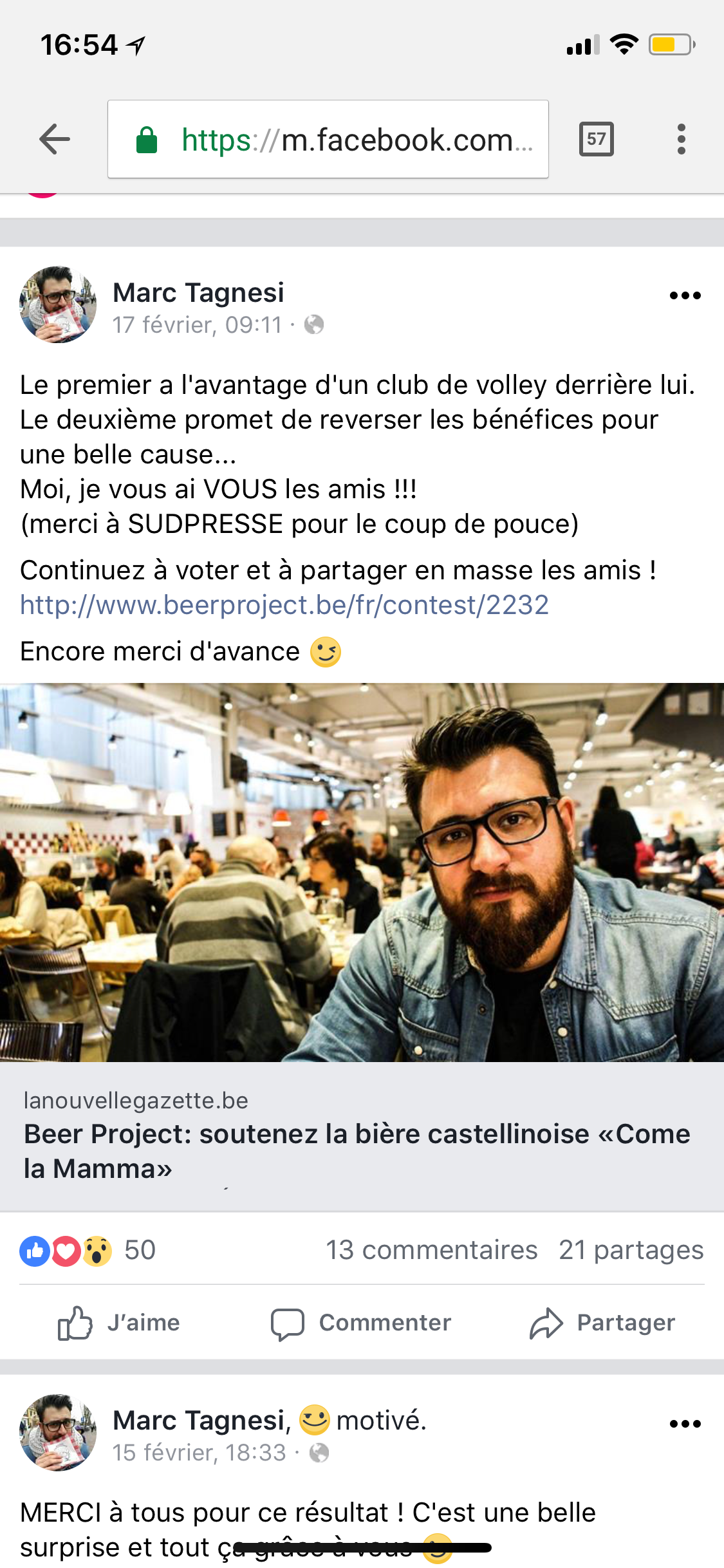Share the post via Partager
Viewport: 724px width, 1568px height.
(x=602, y=1323)
